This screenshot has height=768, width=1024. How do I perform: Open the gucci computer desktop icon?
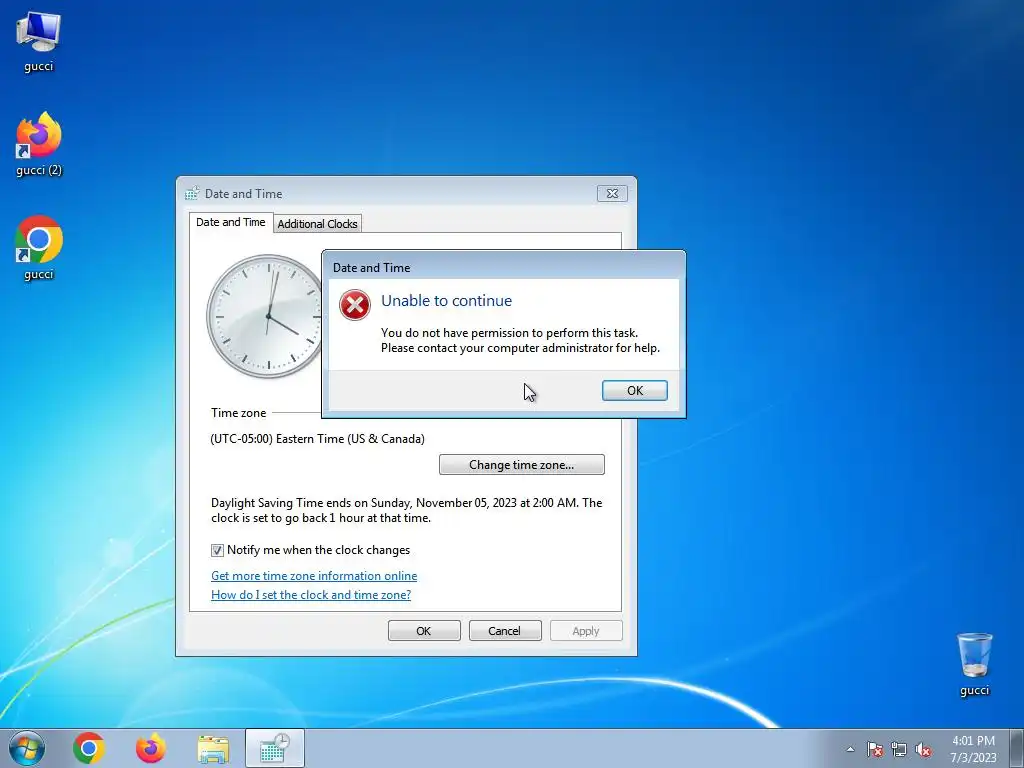click(x=38, y=40)
